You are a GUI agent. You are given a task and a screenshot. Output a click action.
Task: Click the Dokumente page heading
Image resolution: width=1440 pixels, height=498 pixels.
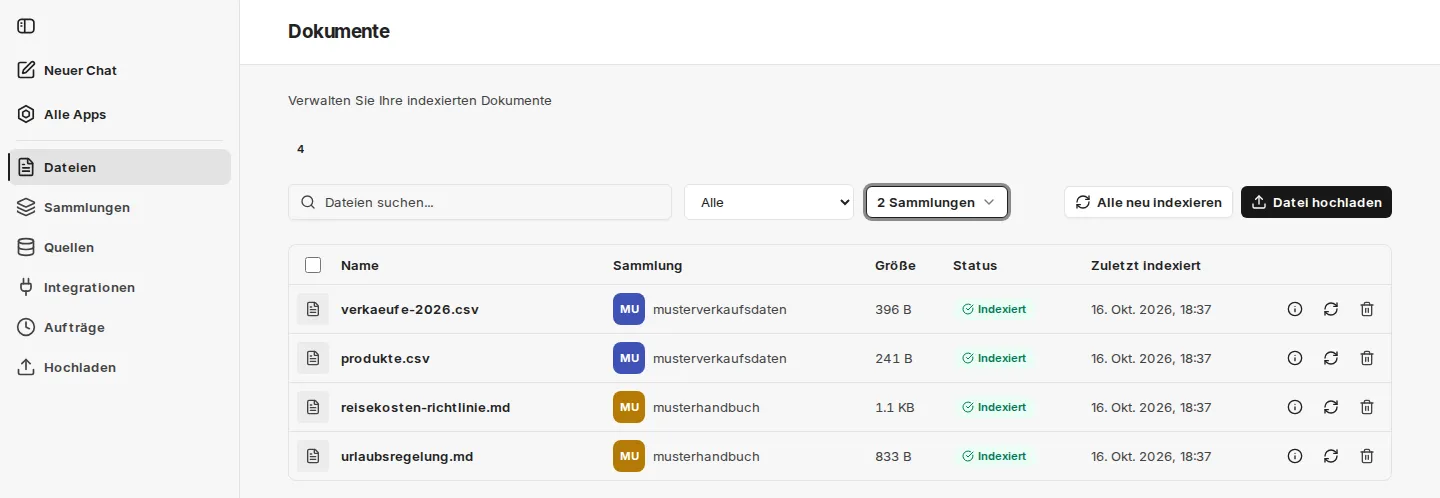[339, 31]
